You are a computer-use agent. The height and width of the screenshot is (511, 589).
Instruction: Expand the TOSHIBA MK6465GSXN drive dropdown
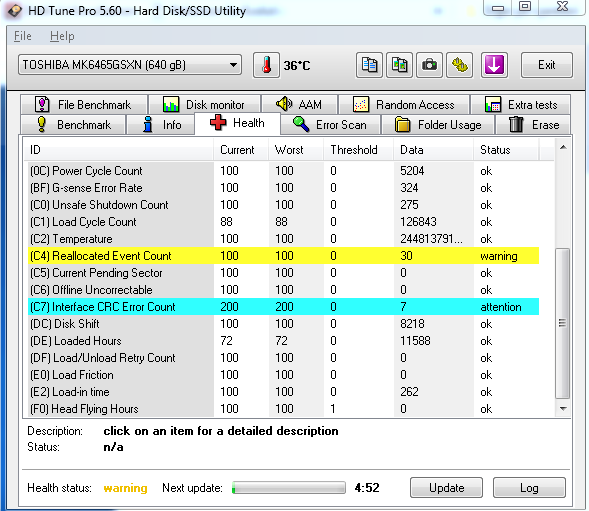click(x=130, y=65)
